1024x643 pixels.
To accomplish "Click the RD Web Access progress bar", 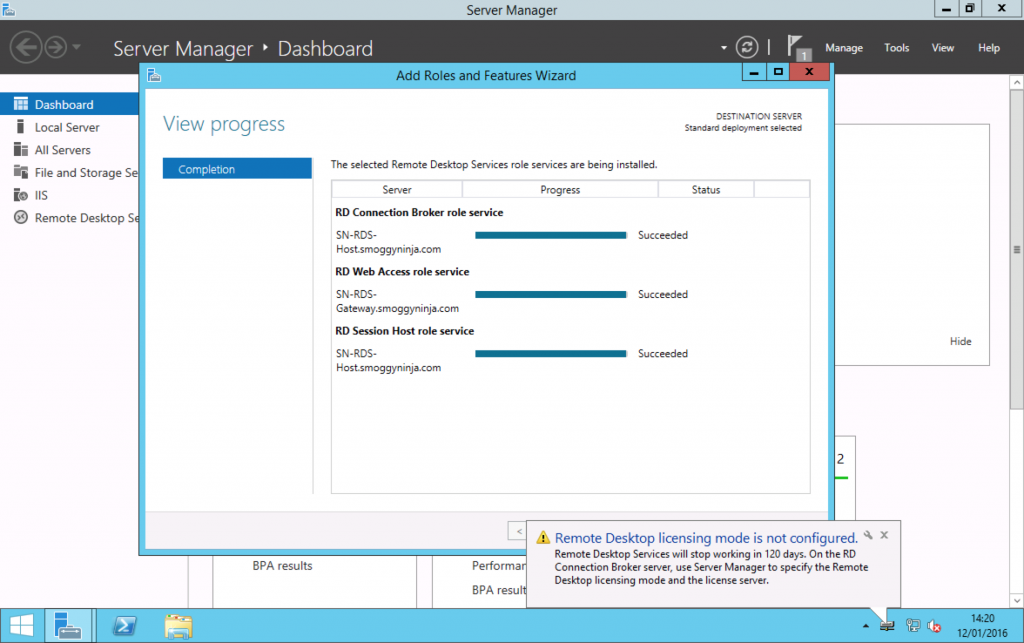I will pyautogui.click(x=551, y=294).
